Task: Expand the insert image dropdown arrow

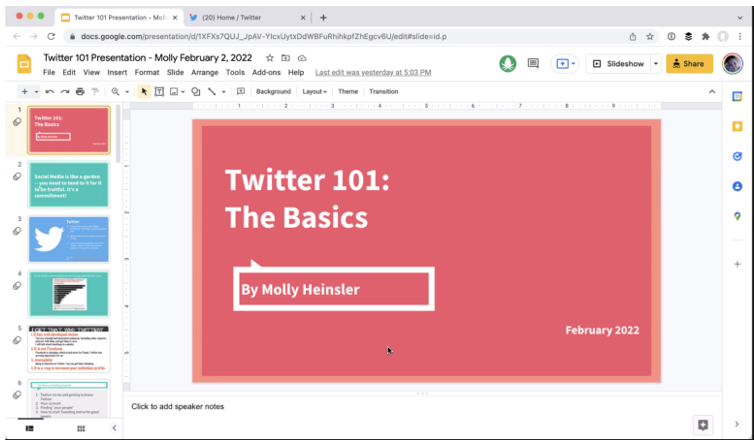Action: 183,92
